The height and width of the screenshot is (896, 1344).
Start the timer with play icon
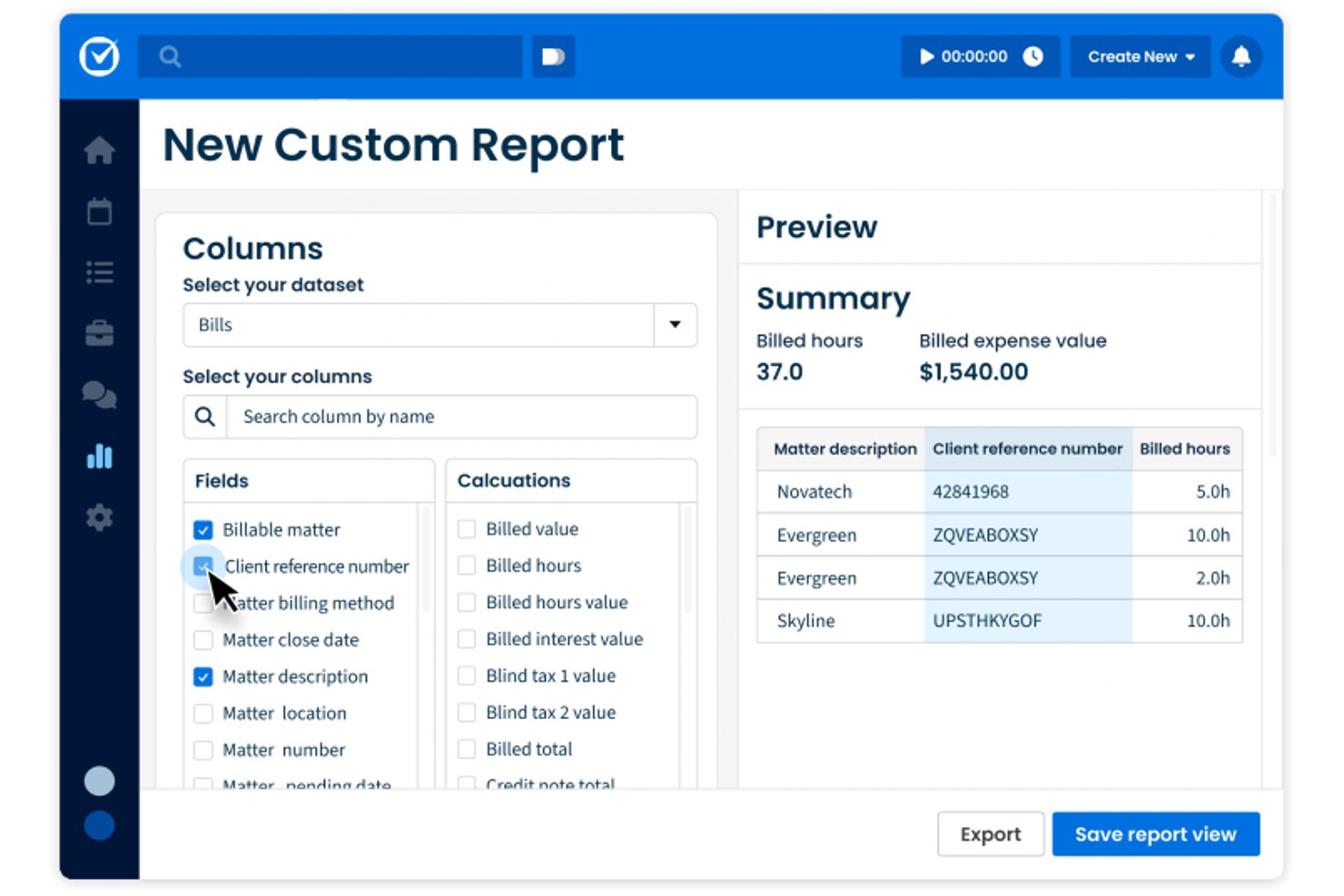(926, 56)
